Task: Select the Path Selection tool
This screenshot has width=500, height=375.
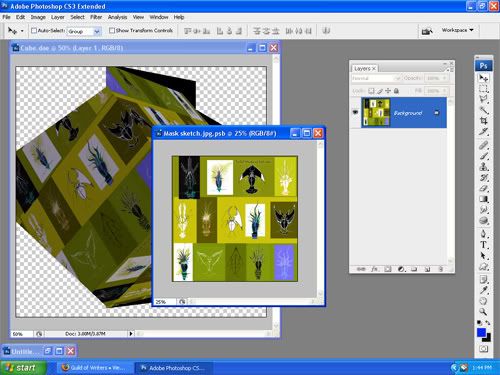Action: click(x=483, y=256)
